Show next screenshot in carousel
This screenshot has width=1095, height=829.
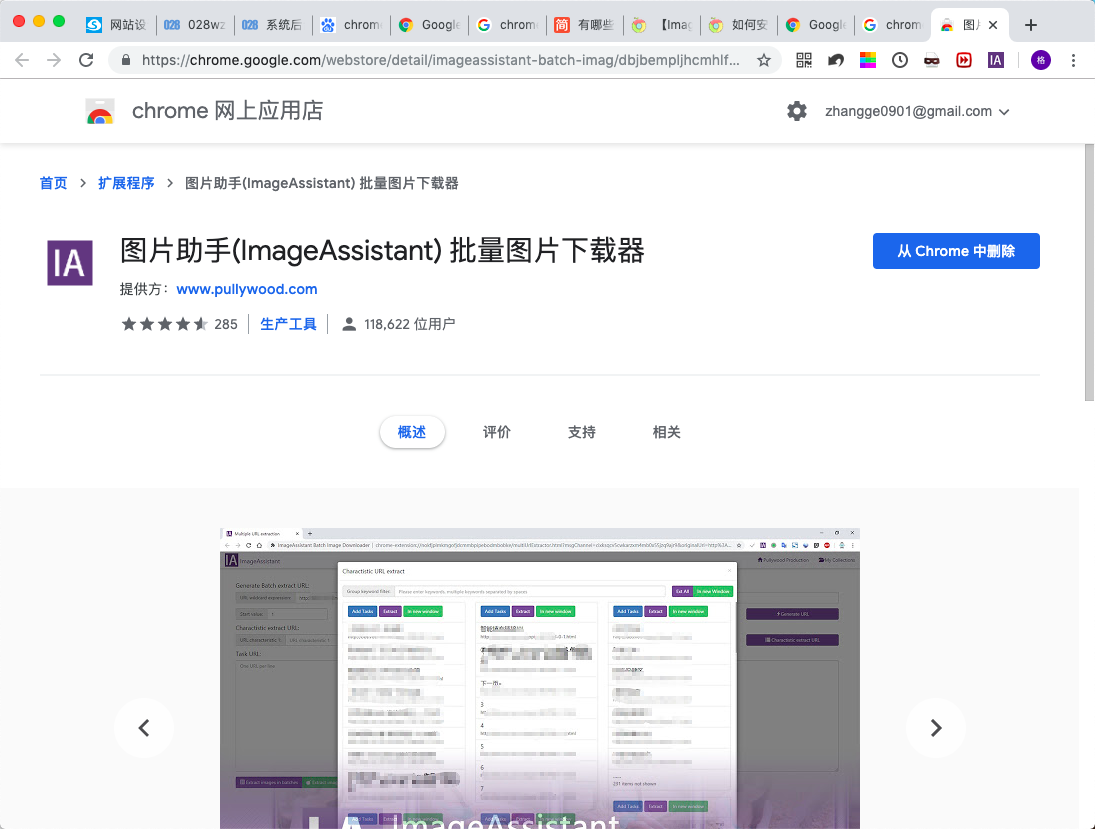[936, 728]
